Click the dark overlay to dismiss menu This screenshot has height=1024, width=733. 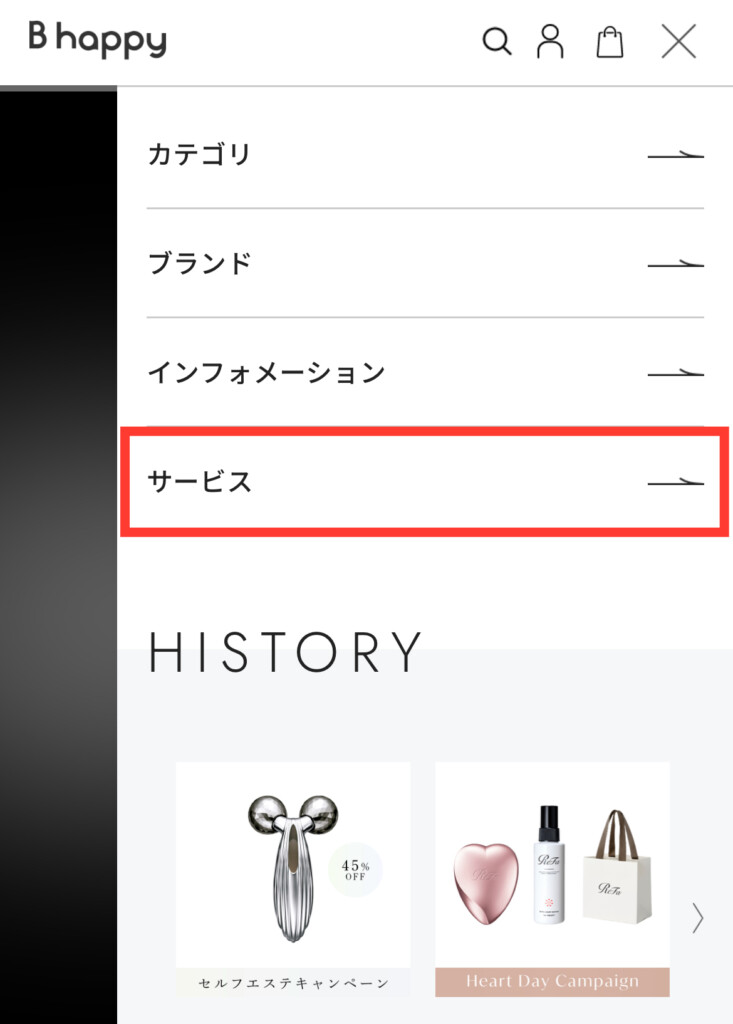click(x=58, y=555)
